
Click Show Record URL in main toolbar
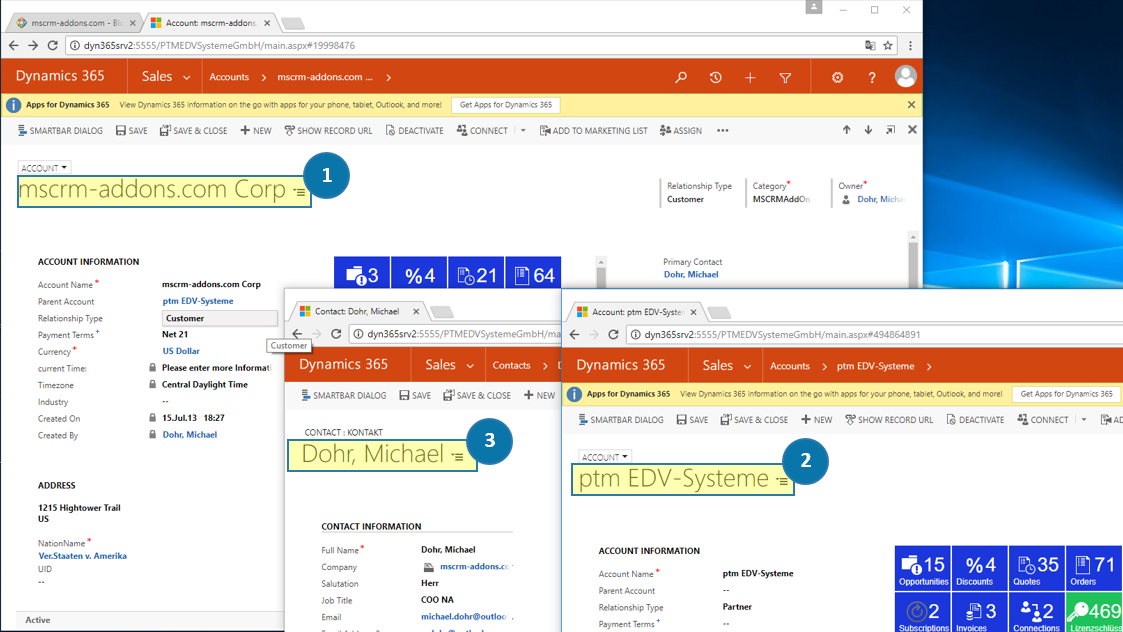(328, 130)
